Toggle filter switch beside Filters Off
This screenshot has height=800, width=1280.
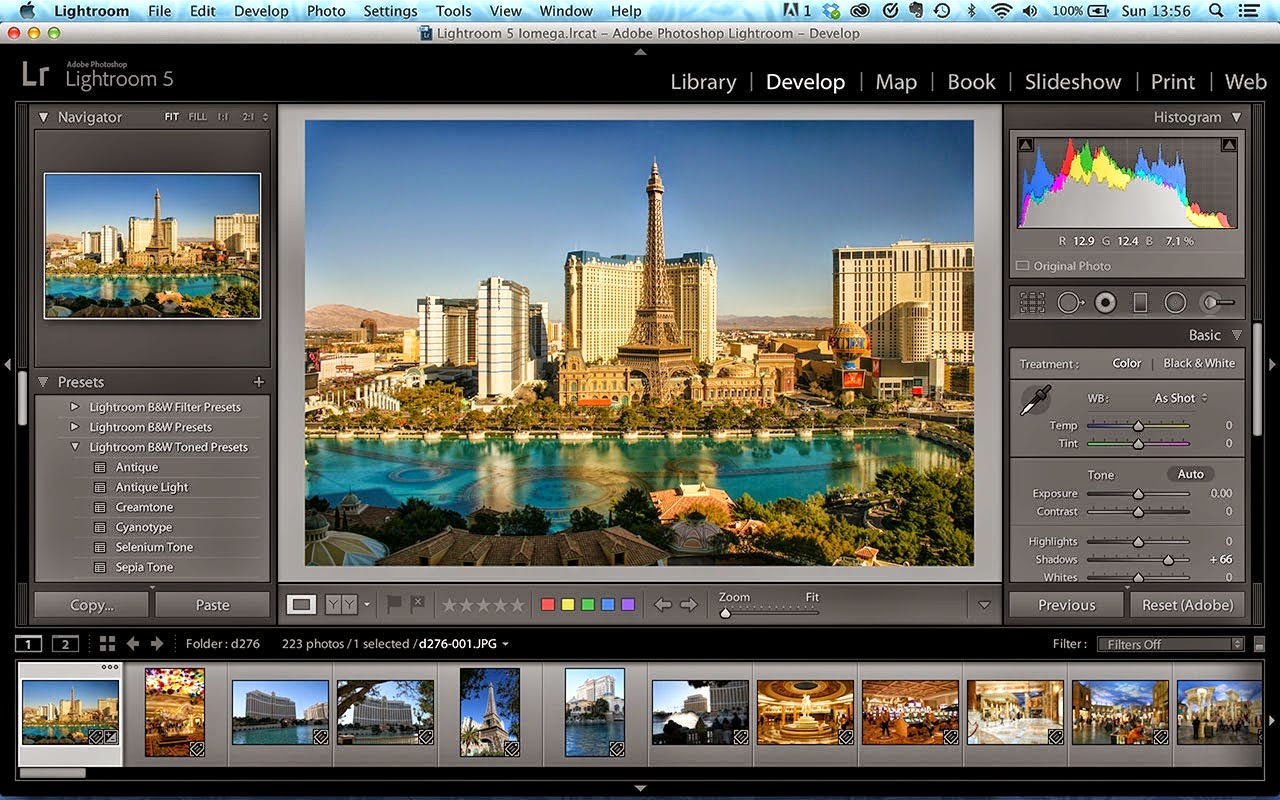pyautogui.click(x=1258, y=645)
